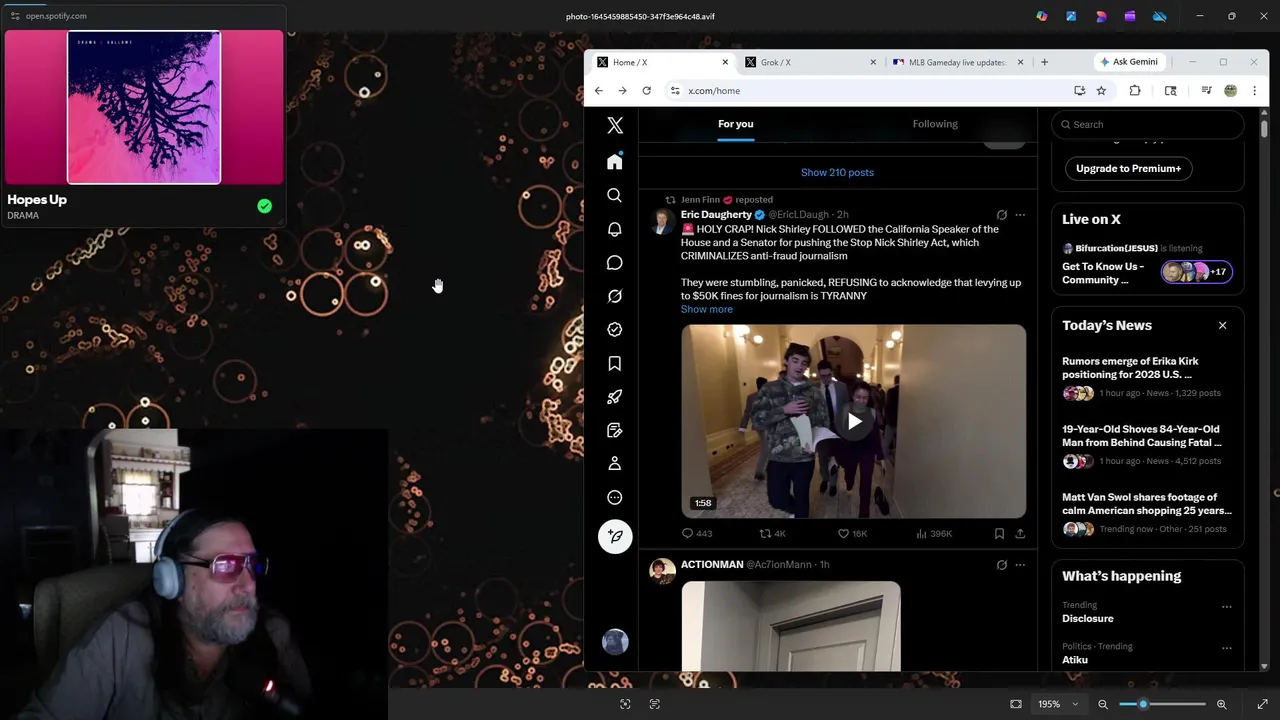The width and height of the screenshot is (1280, 720).
Task: Open more options for Disclosure trend
Action: point(1227,606)
